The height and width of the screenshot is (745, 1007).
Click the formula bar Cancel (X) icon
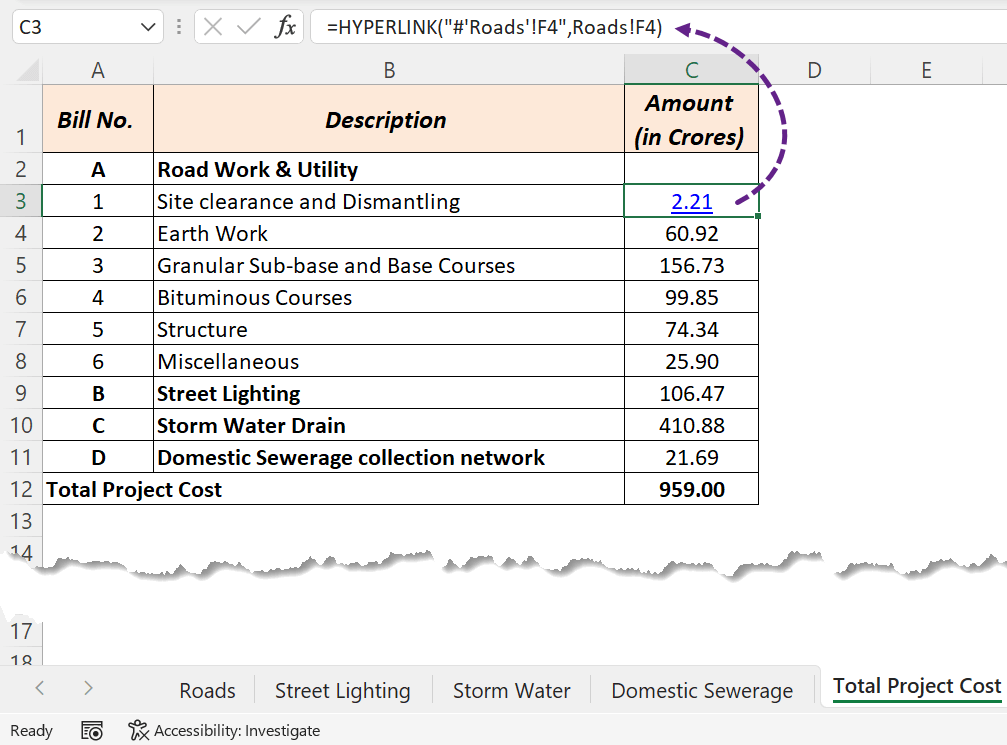pos(213,27)
